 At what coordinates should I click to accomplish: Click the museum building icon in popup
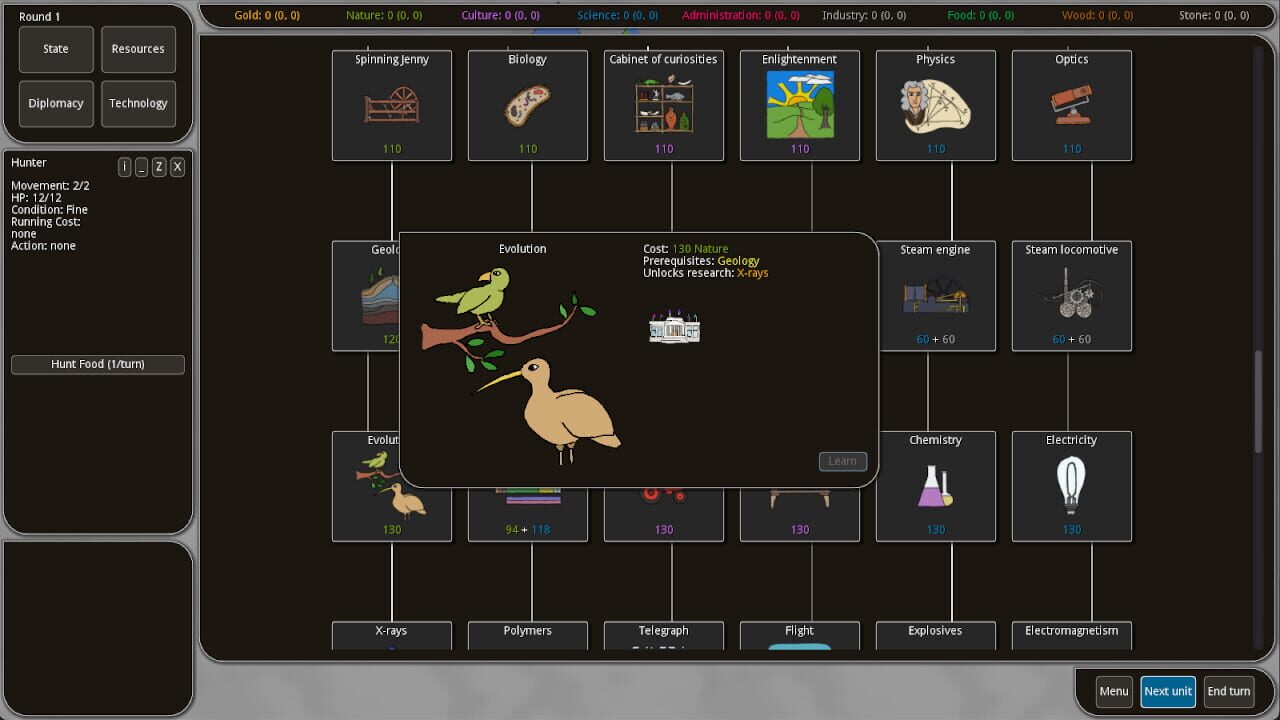click(x=674, y=327)
